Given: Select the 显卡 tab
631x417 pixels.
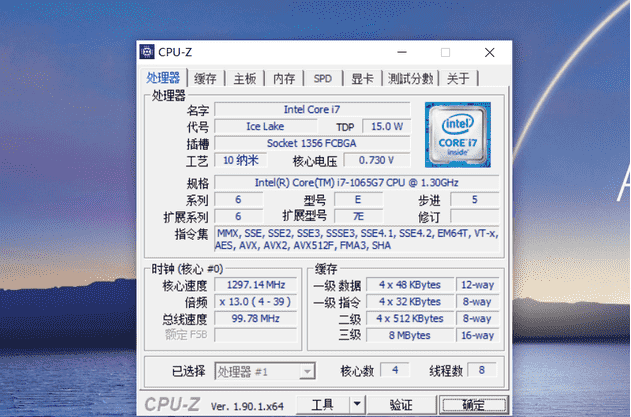Looking at the screenshot, I should pos(362,78).
